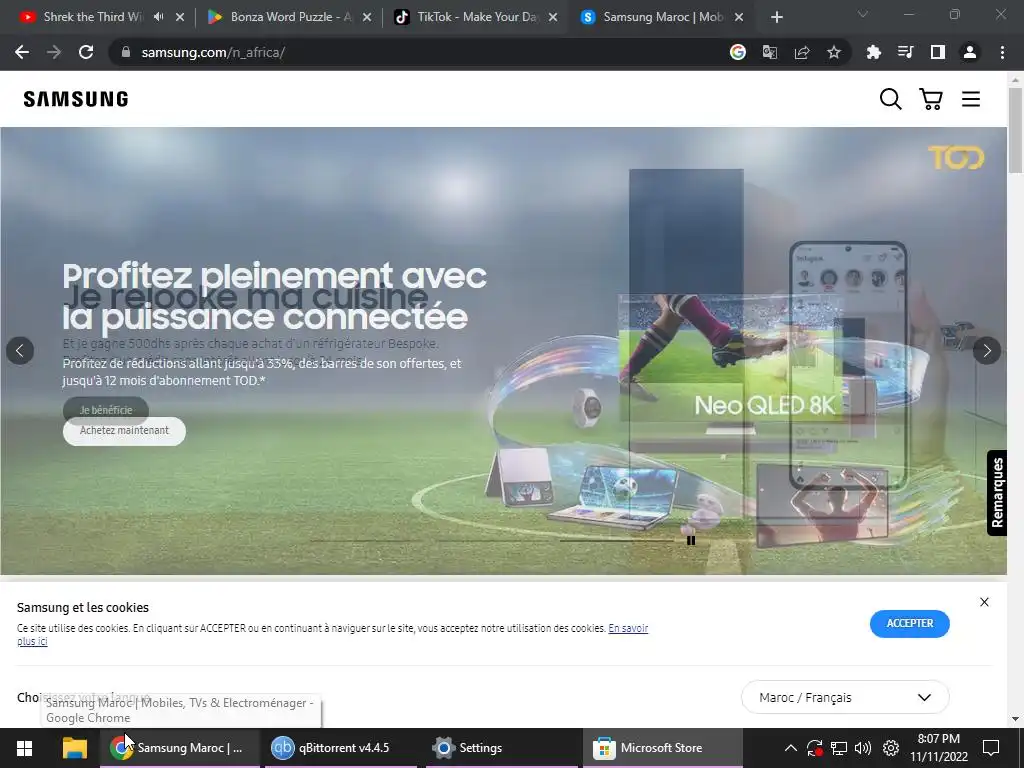Click the browser forward arrow

coord(54,52)
